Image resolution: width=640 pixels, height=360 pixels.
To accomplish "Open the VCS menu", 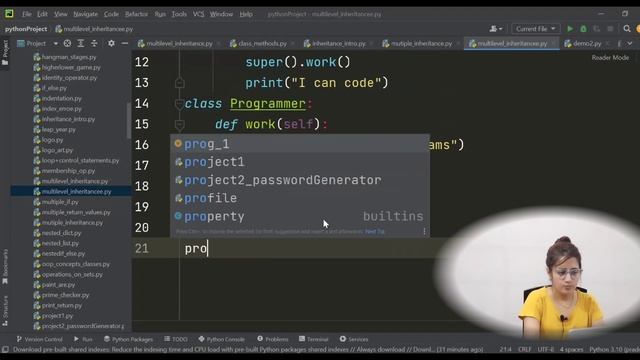I will click(198, 14).
